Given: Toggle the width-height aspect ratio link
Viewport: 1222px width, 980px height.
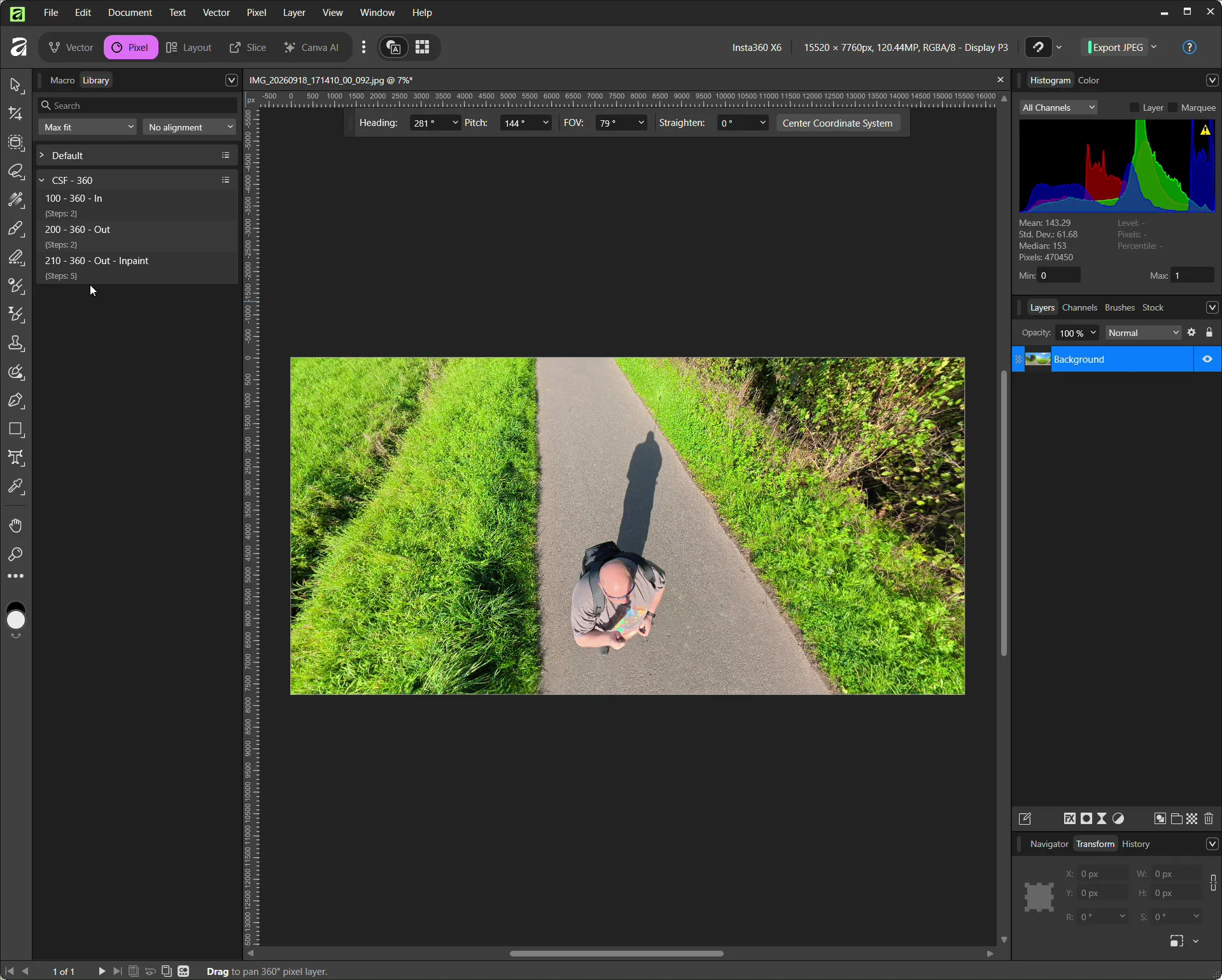Looking at the screenshot, I should (1213, 883).
